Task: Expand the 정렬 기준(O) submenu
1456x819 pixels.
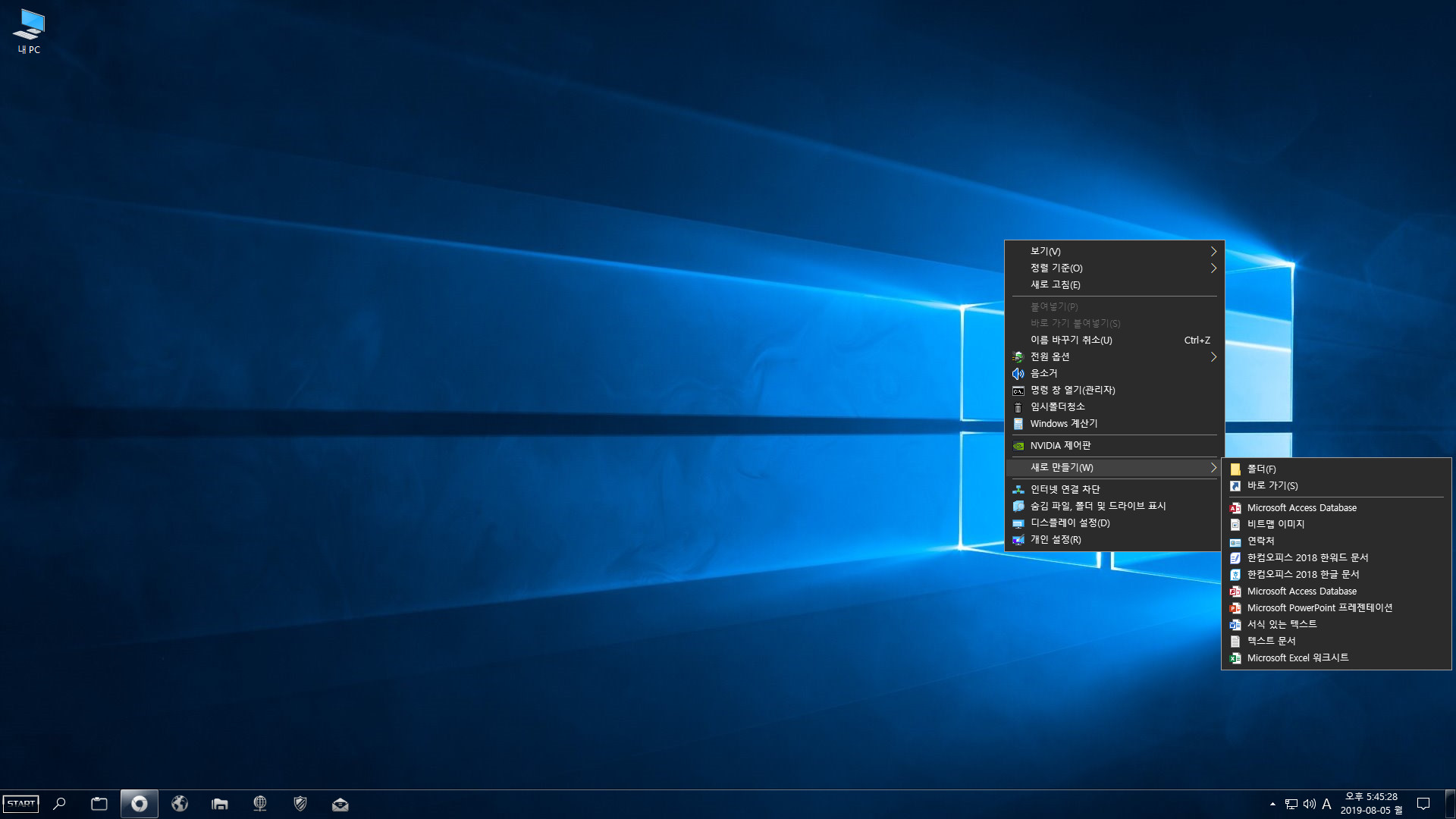Action: (1115, 268)
